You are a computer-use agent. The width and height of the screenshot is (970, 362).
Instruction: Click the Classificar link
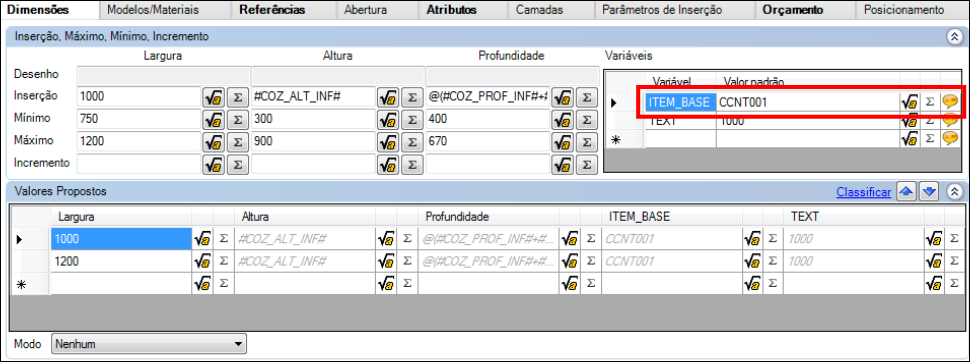point(864,192)
